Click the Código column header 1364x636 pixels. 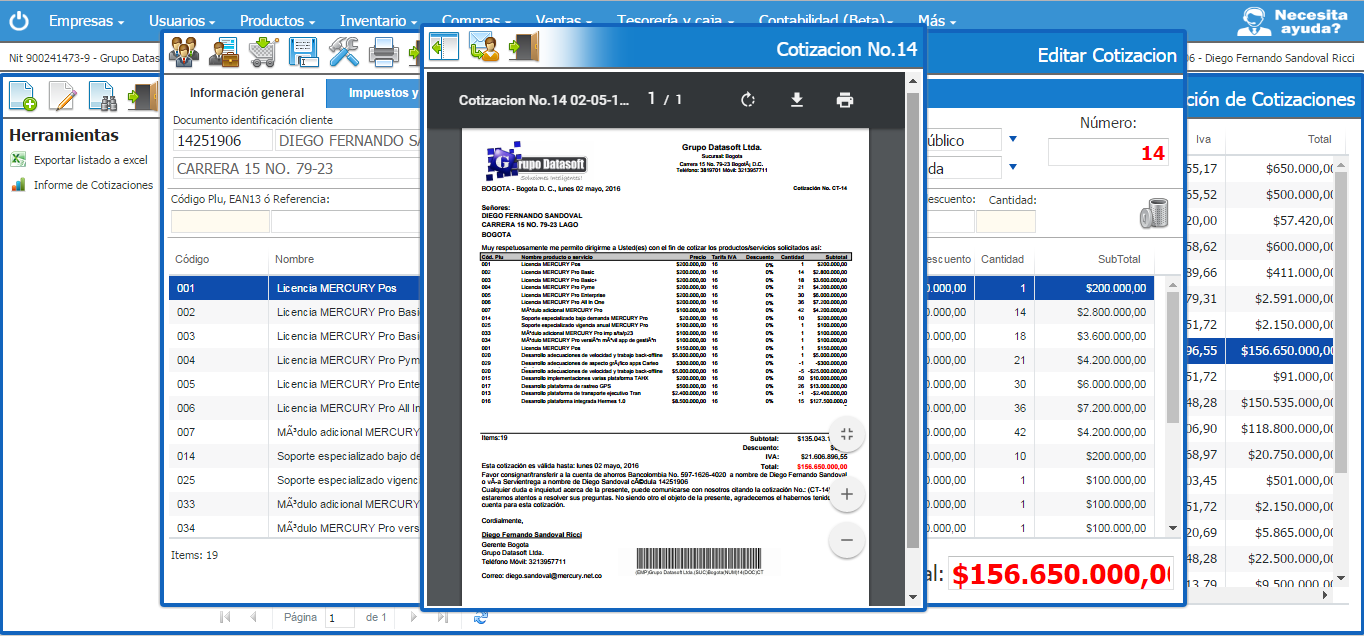tap(192, 259)
